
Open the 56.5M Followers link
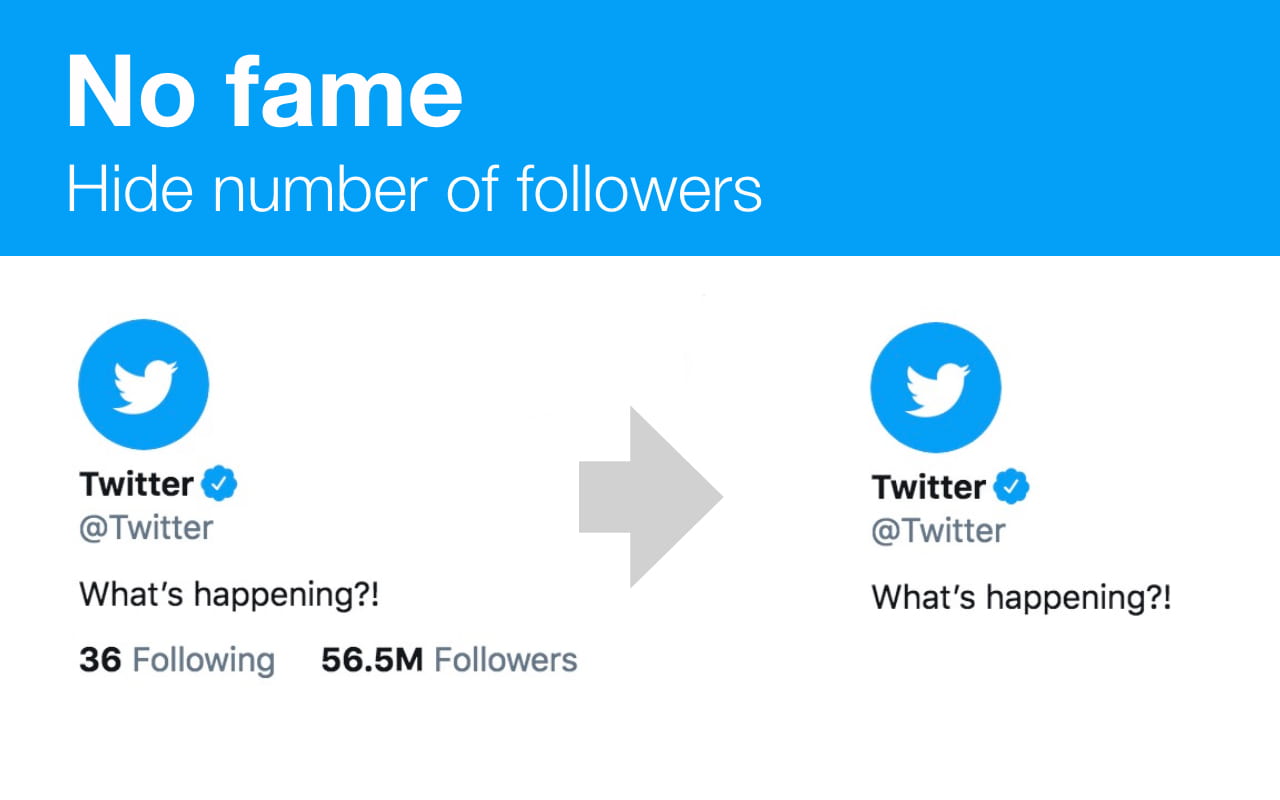point(449,660)
